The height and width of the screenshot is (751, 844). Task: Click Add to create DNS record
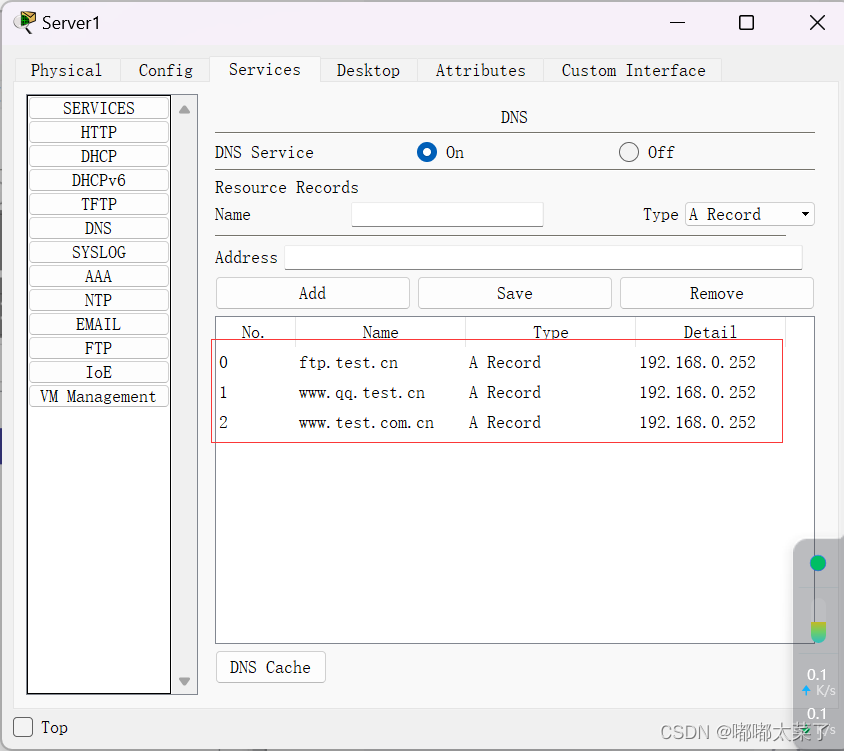(313, 293)
